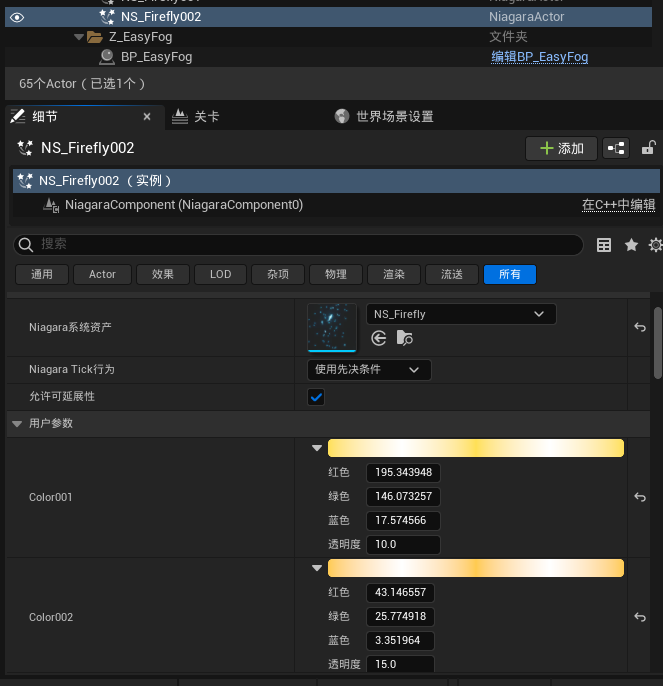
Task: Select the 效果 filter button
Action: pyautogui.click(x=163, y=275)
